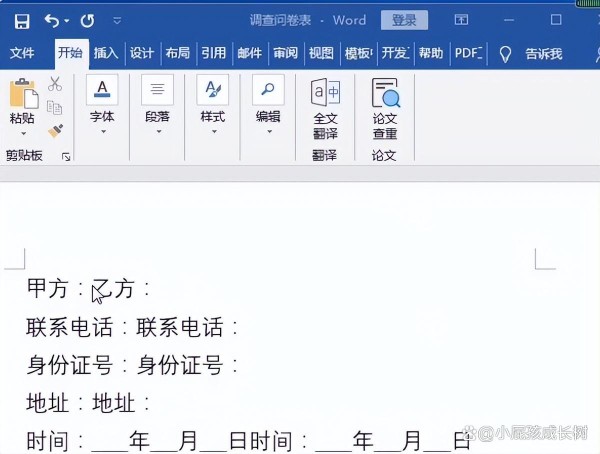
Task: Click the 乙方 text in document
Action: [x=113, y=288]
